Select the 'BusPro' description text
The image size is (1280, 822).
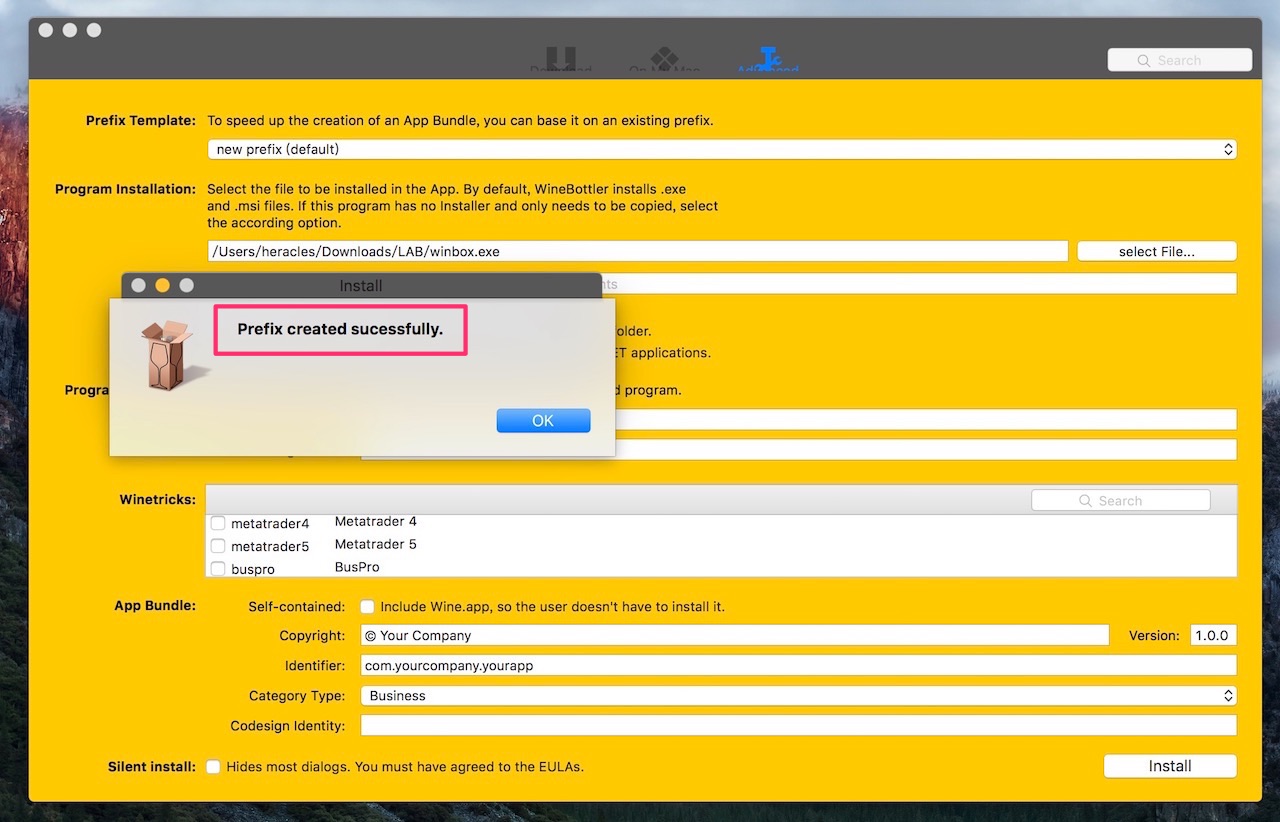[x=357, y=567]
